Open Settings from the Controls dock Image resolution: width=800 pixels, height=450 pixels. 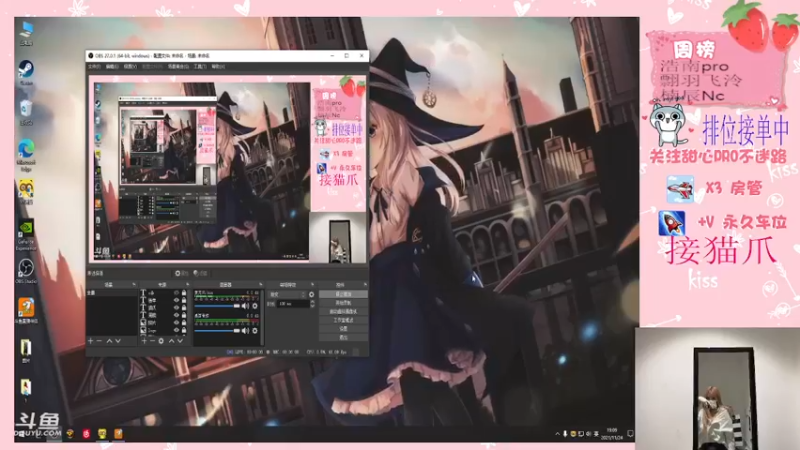[343, 329]
